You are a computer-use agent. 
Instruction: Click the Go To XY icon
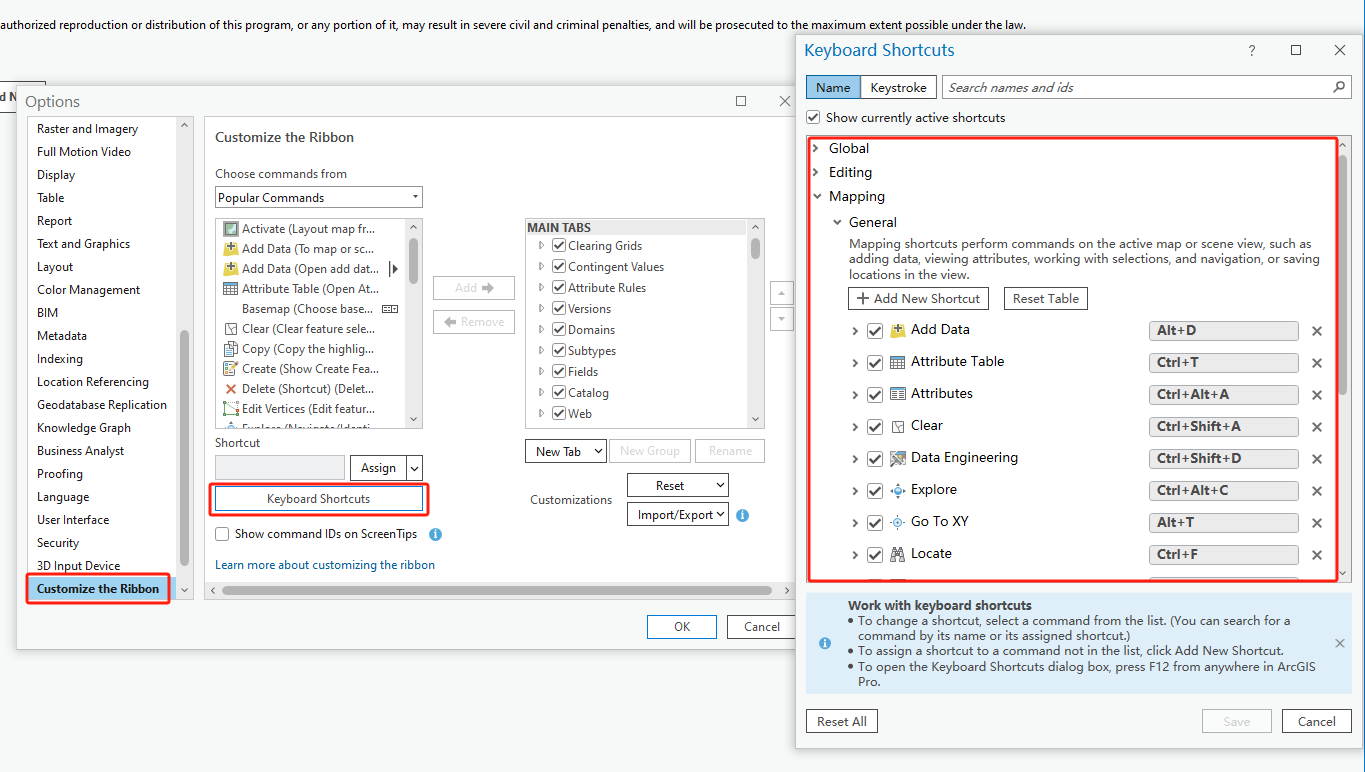tap(898, 522)
